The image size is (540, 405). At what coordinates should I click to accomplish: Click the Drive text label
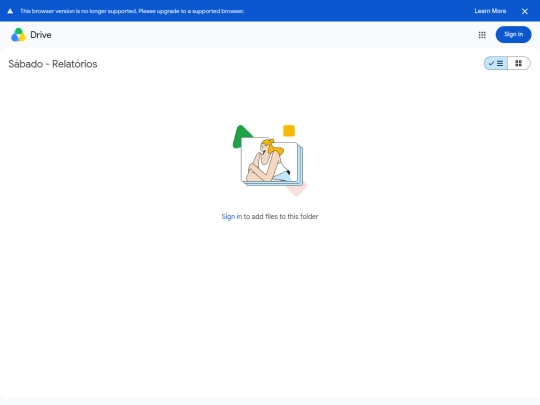click(41, 35)
